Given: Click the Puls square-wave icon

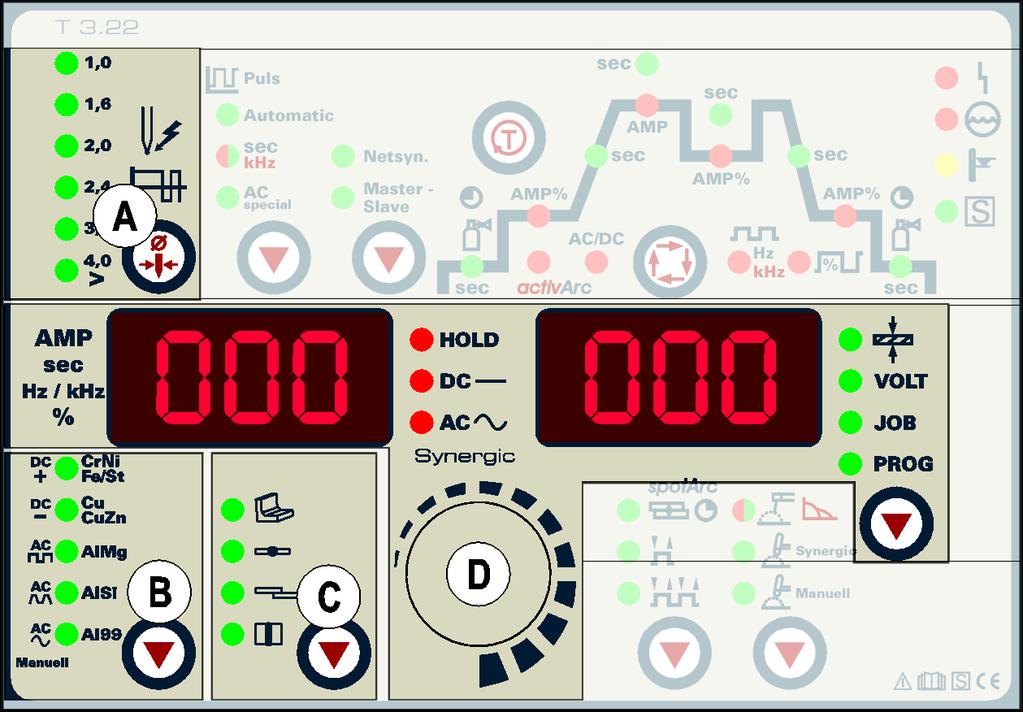Looking at the screenshot, I should pyautogui.click(x=221, y=80).
